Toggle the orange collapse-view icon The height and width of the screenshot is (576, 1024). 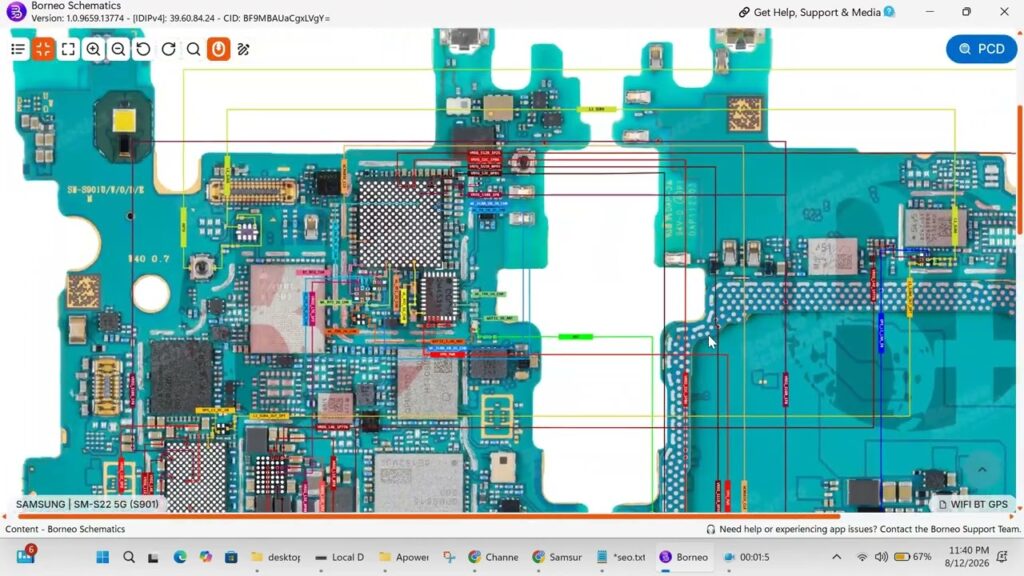tap(43, 49)
